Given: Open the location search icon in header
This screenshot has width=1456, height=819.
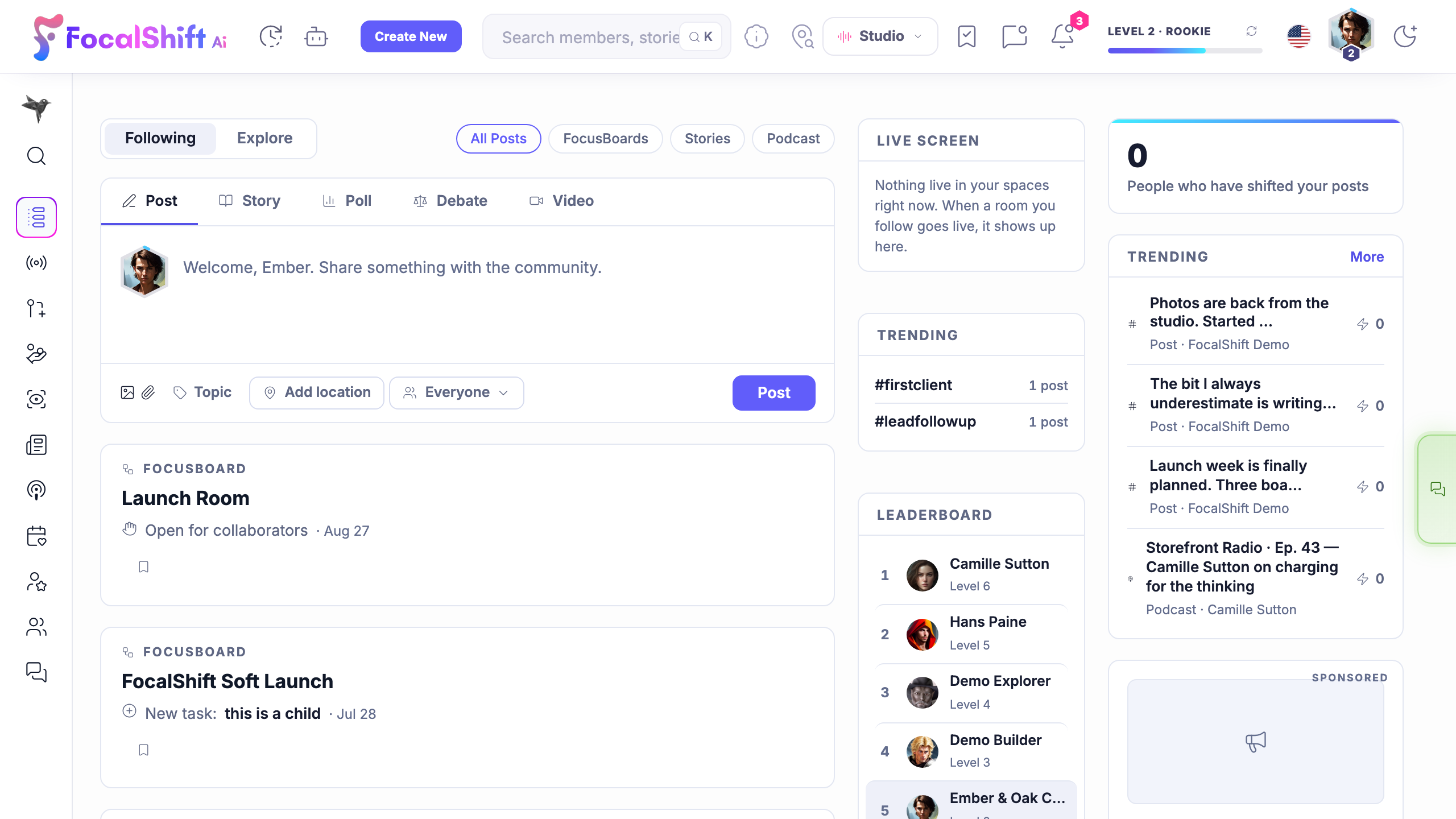Looking at the screenshot, I should (x=803, y=36).
